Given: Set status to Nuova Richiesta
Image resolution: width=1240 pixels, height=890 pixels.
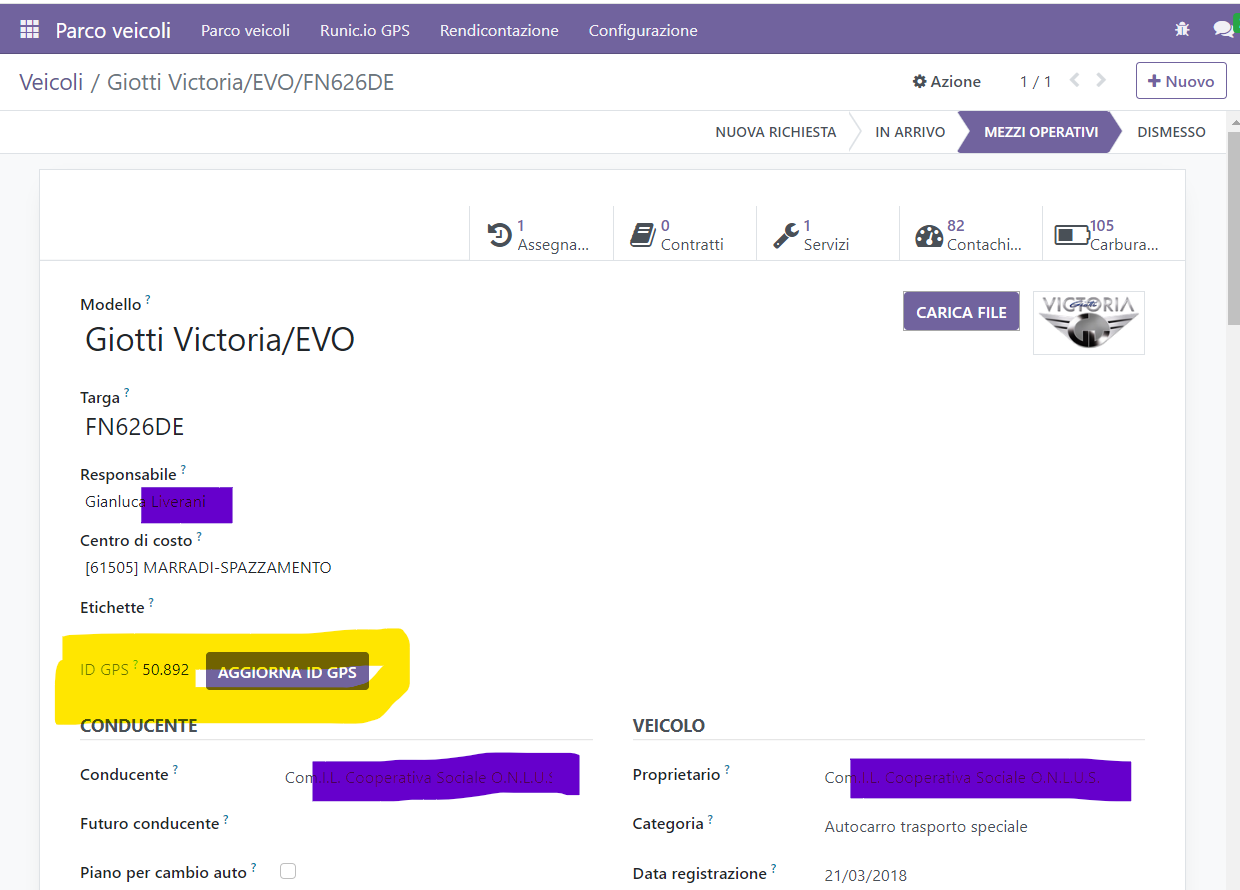Looking at the screenshot, I should (776, 132).
